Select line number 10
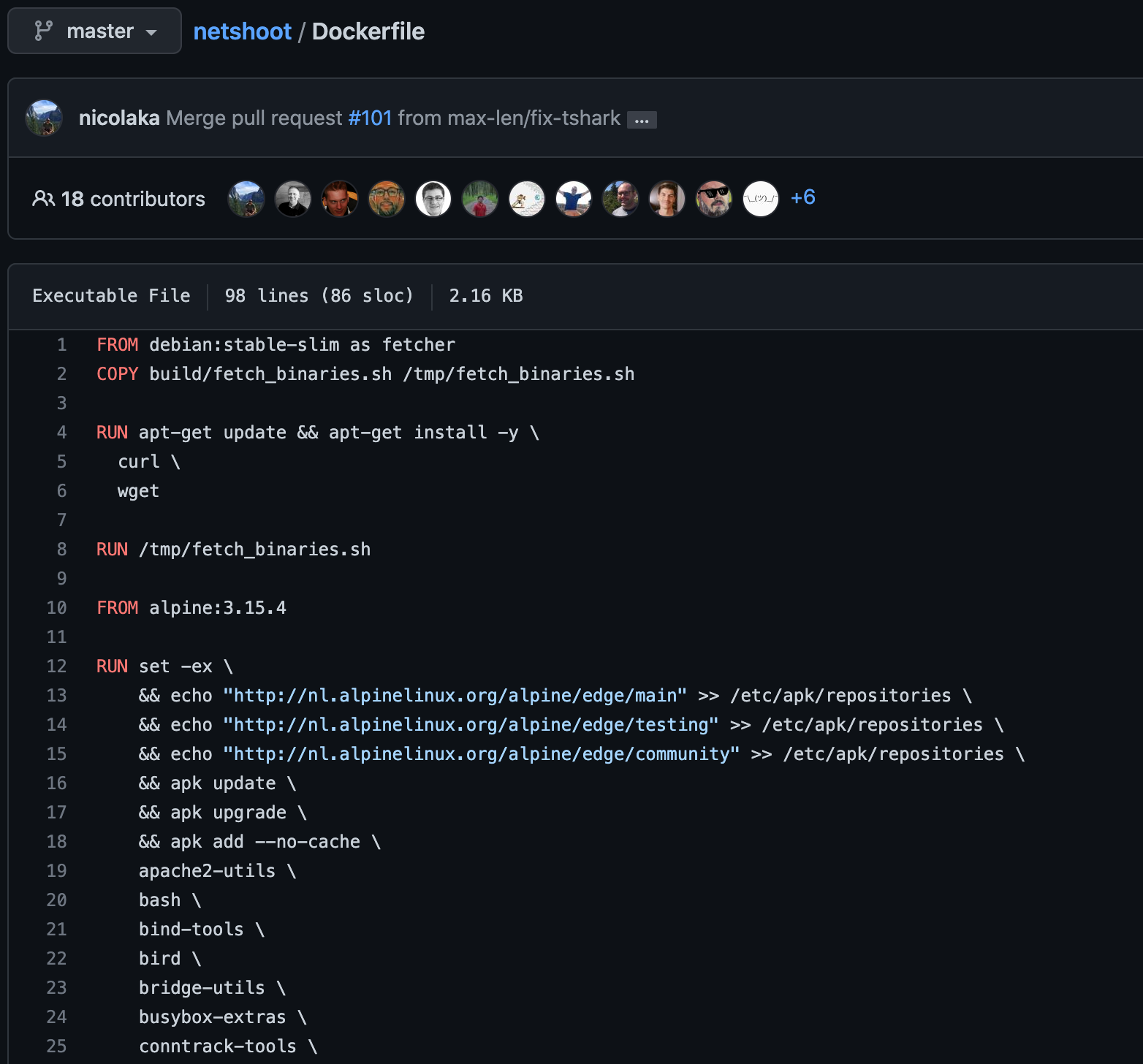Viewport: 1143px width, 1064px height. 57,608
